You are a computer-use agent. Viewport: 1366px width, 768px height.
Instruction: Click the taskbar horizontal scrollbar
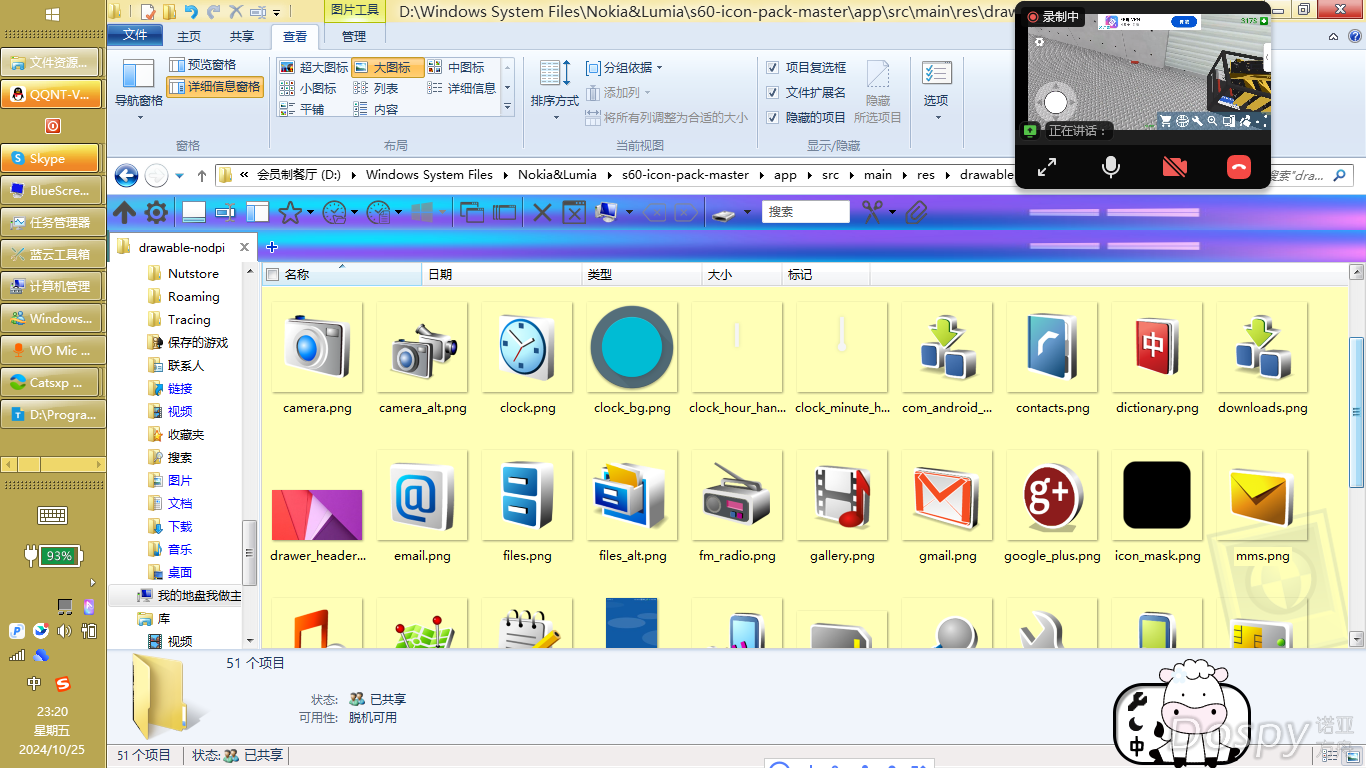tap(52, 464)
